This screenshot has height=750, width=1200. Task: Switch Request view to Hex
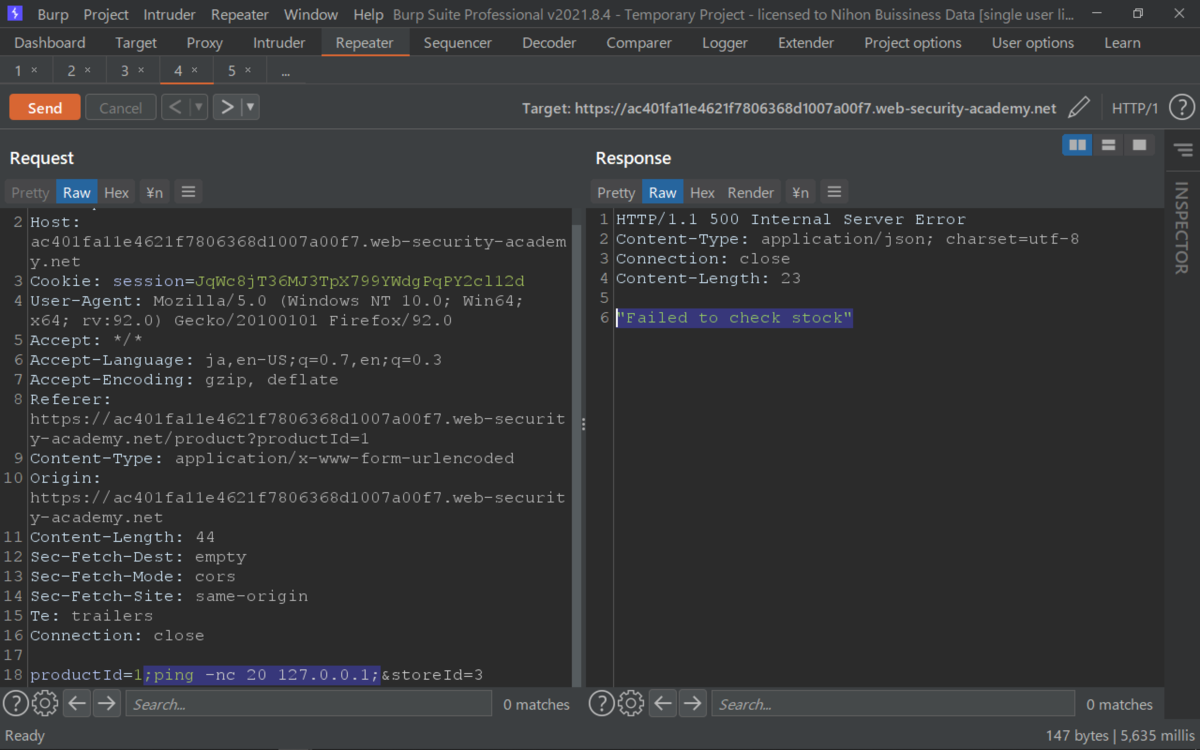coord(117,192)
